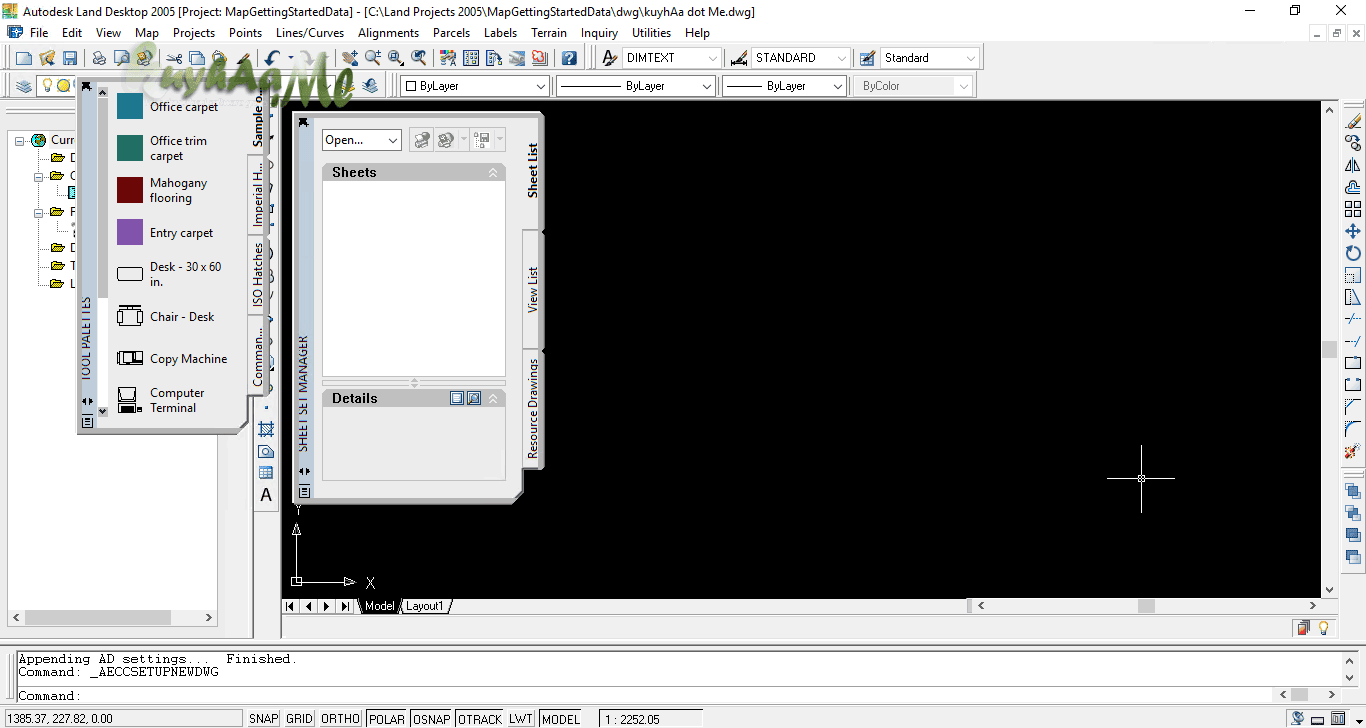Close the Sheet Set Manager palette
Viewport: 1366px width, 728px height.
coord(304,122)
